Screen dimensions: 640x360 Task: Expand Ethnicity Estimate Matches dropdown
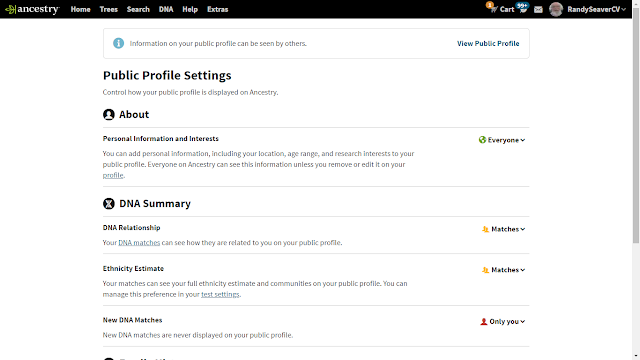503,270
